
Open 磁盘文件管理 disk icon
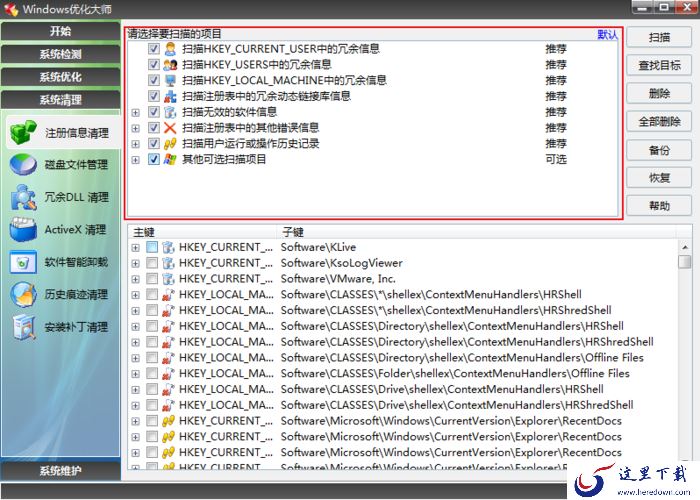click(x=23, y=165)
